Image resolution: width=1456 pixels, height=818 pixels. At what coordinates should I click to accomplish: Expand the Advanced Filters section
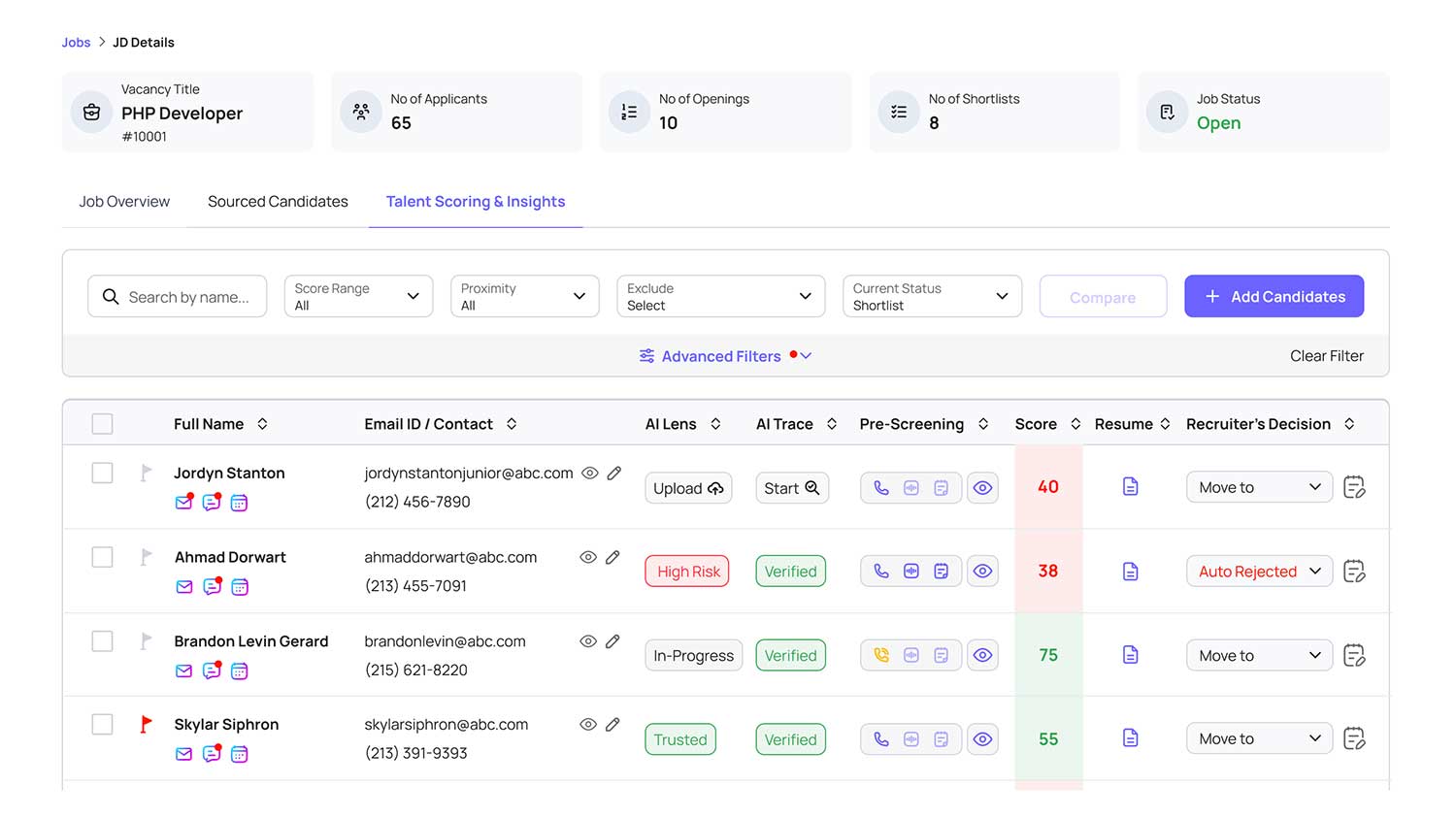pyautogui.click(x=723, y=356)
